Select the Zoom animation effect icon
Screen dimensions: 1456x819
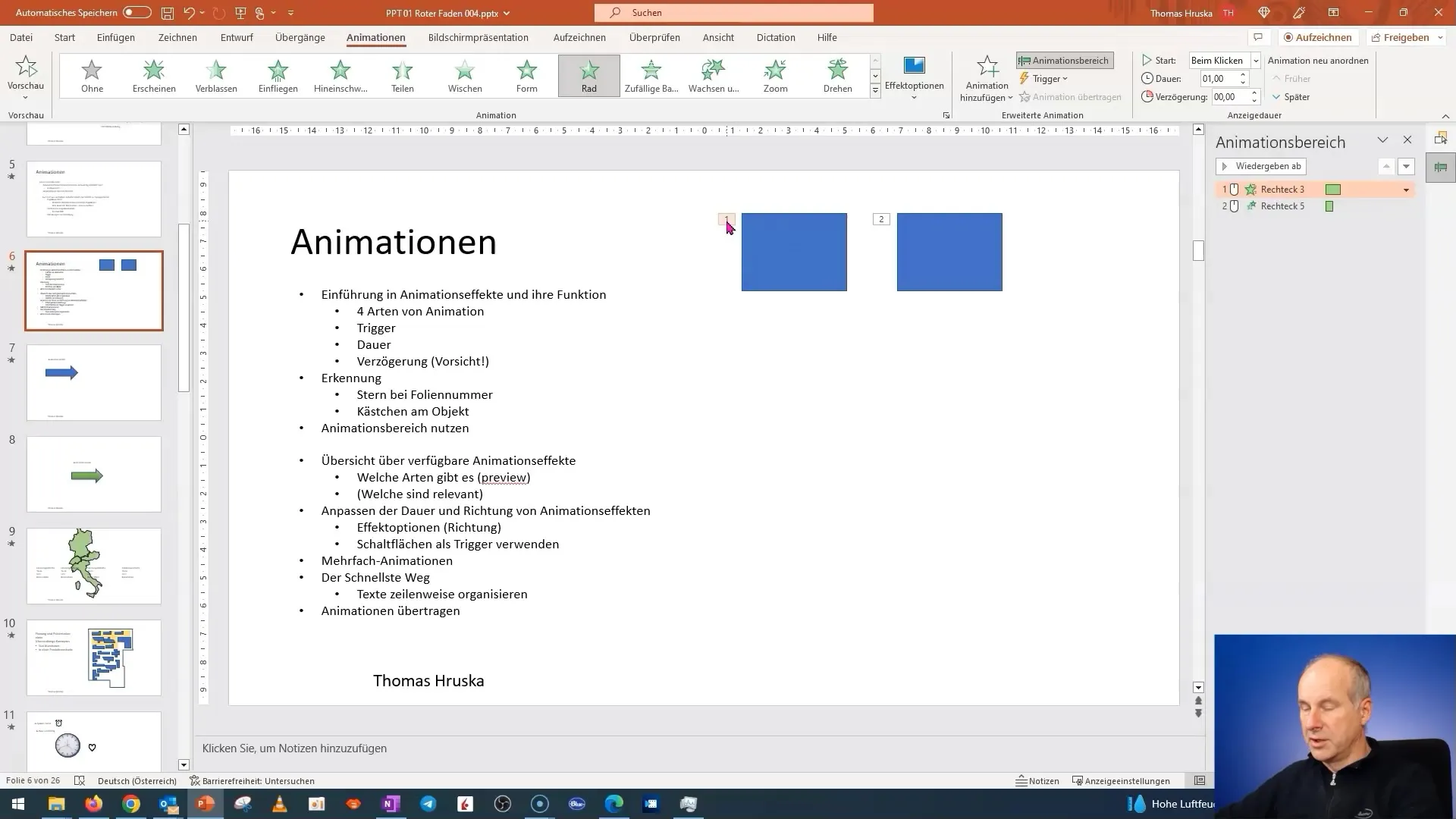[x=776, y=75]
